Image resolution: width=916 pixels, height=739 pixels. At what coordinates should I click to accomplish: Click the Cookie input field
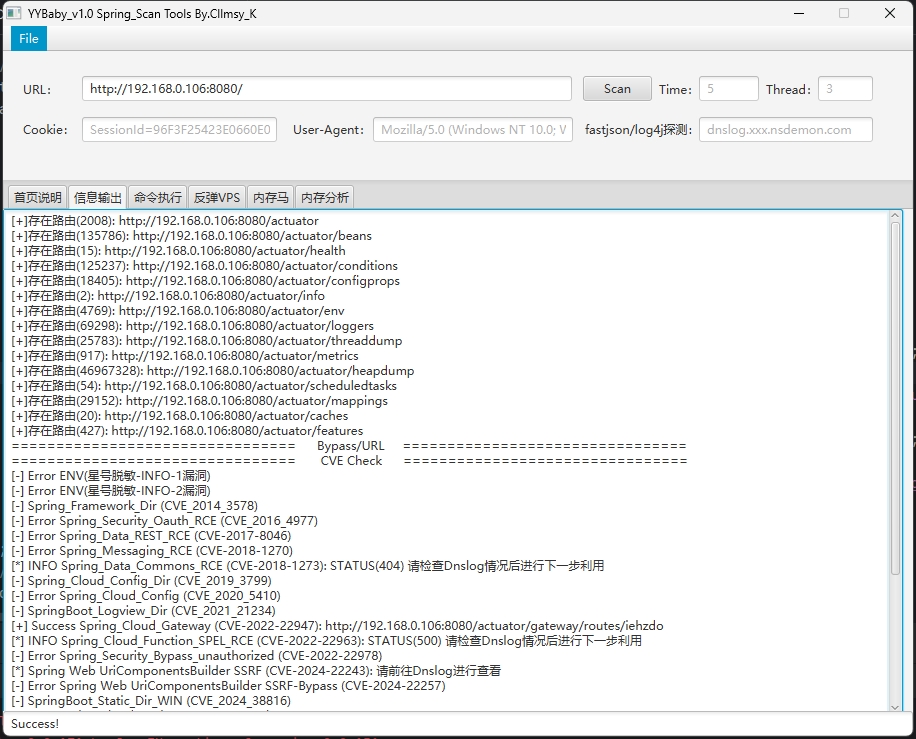[x=179, y=130]
